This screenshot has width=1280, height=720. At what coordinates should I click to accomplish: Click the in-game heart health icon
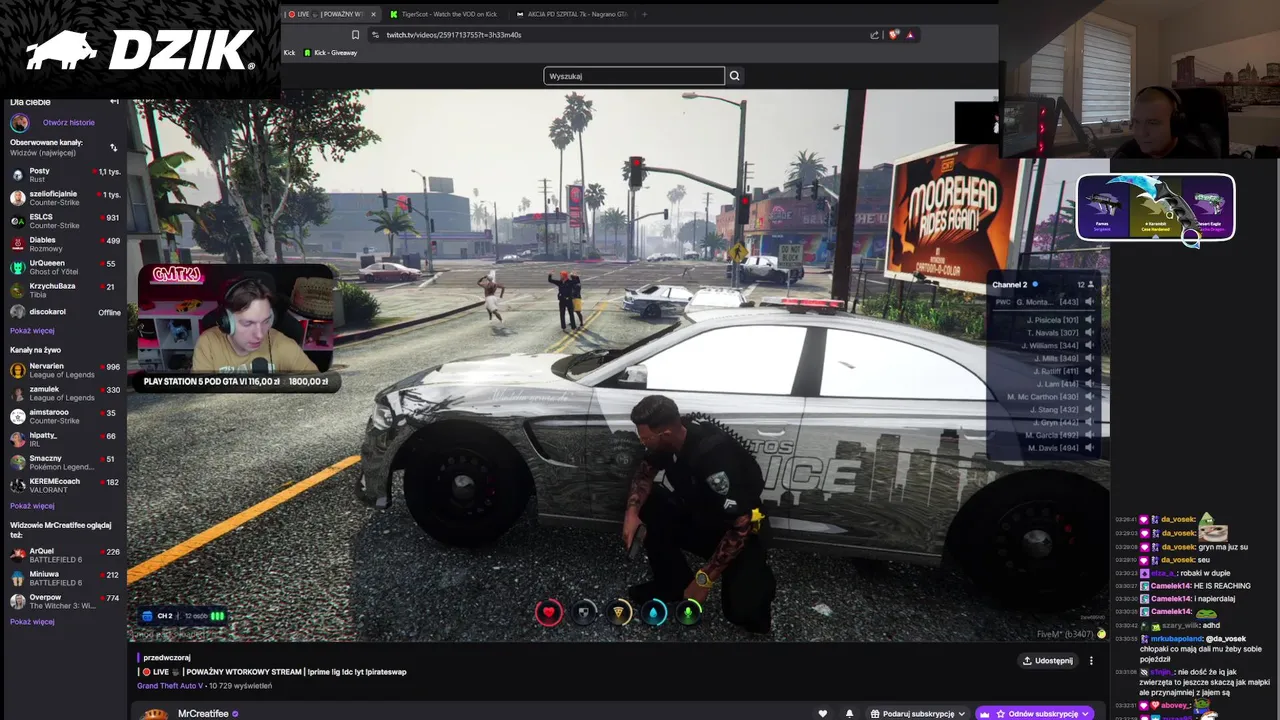click(x=548, y=613)
